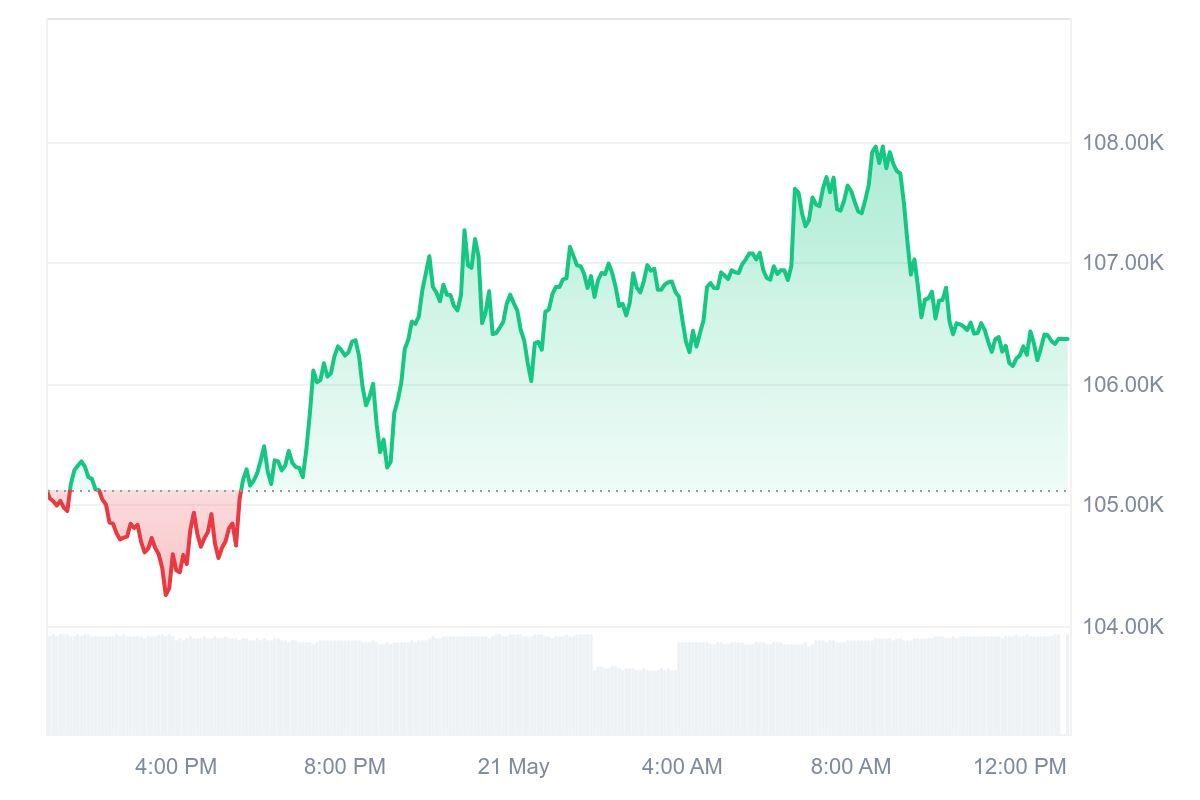The width and height of the screenshot is (1200, 800).
Task: Click the lowest point of the red price line
Action: click(x=166, y=595)
